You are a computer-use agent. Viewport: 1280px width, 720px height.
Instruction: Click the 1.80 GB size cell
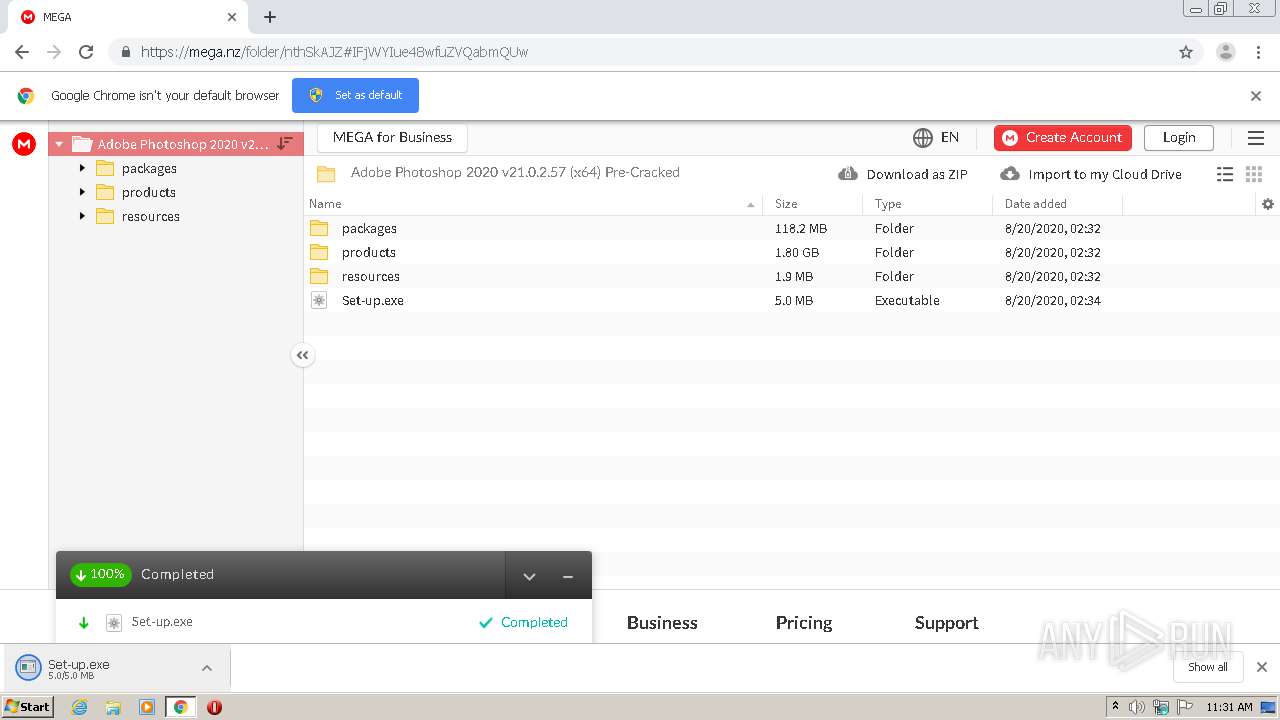coord(797,252)
